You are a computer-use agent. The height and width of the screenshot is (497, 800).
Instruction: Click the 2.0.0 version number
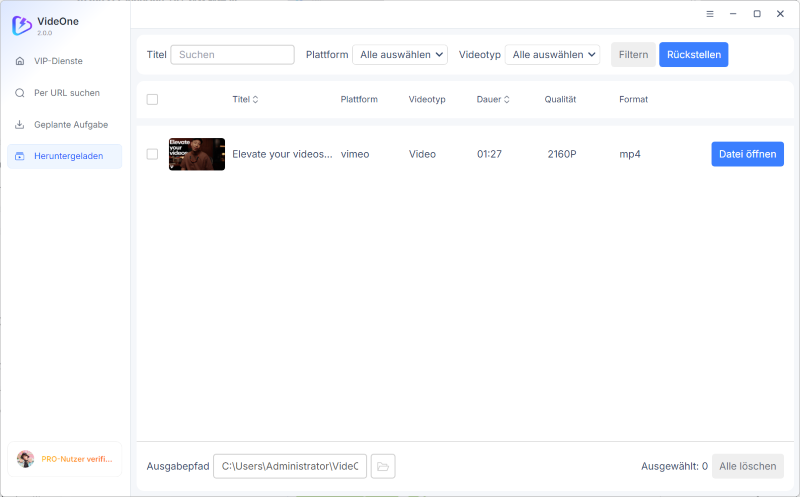[44, 33]
